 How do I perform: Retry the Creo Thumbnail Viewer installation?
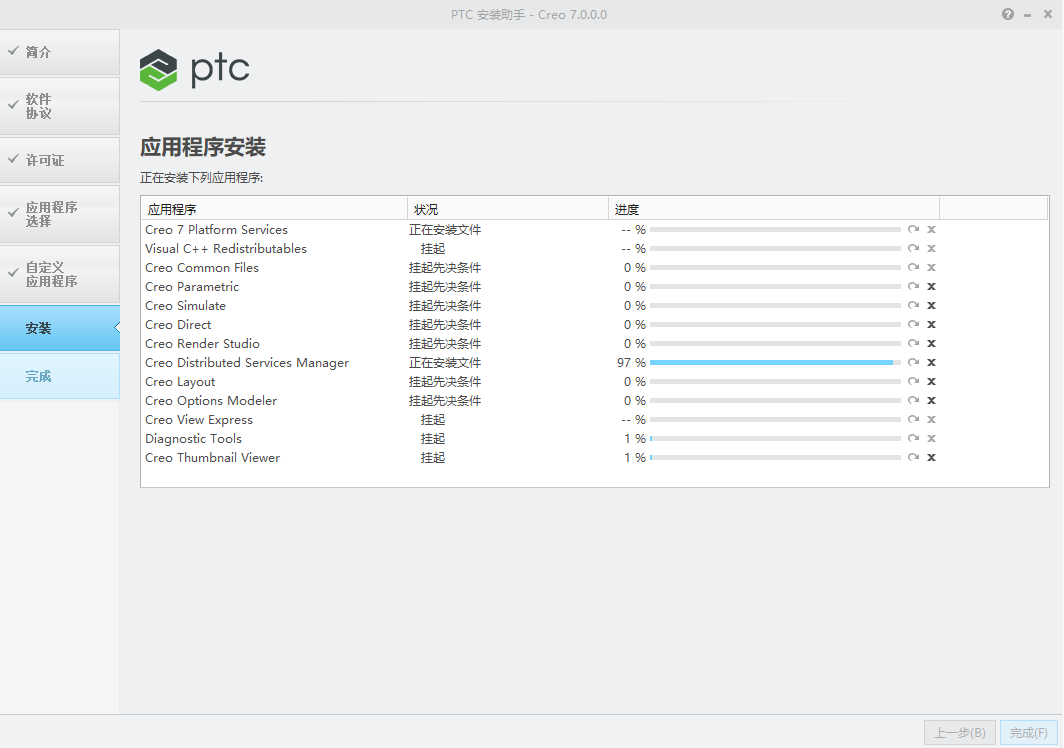[x=911, y=457]
